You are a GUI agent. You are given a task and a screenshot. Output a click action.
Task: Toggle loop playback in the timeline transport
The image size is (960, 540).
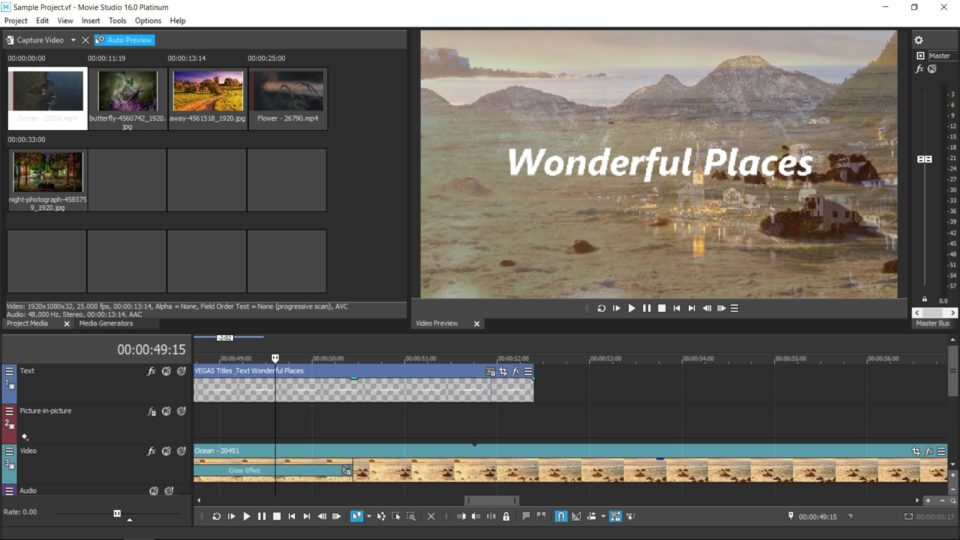tap(216, 517)
